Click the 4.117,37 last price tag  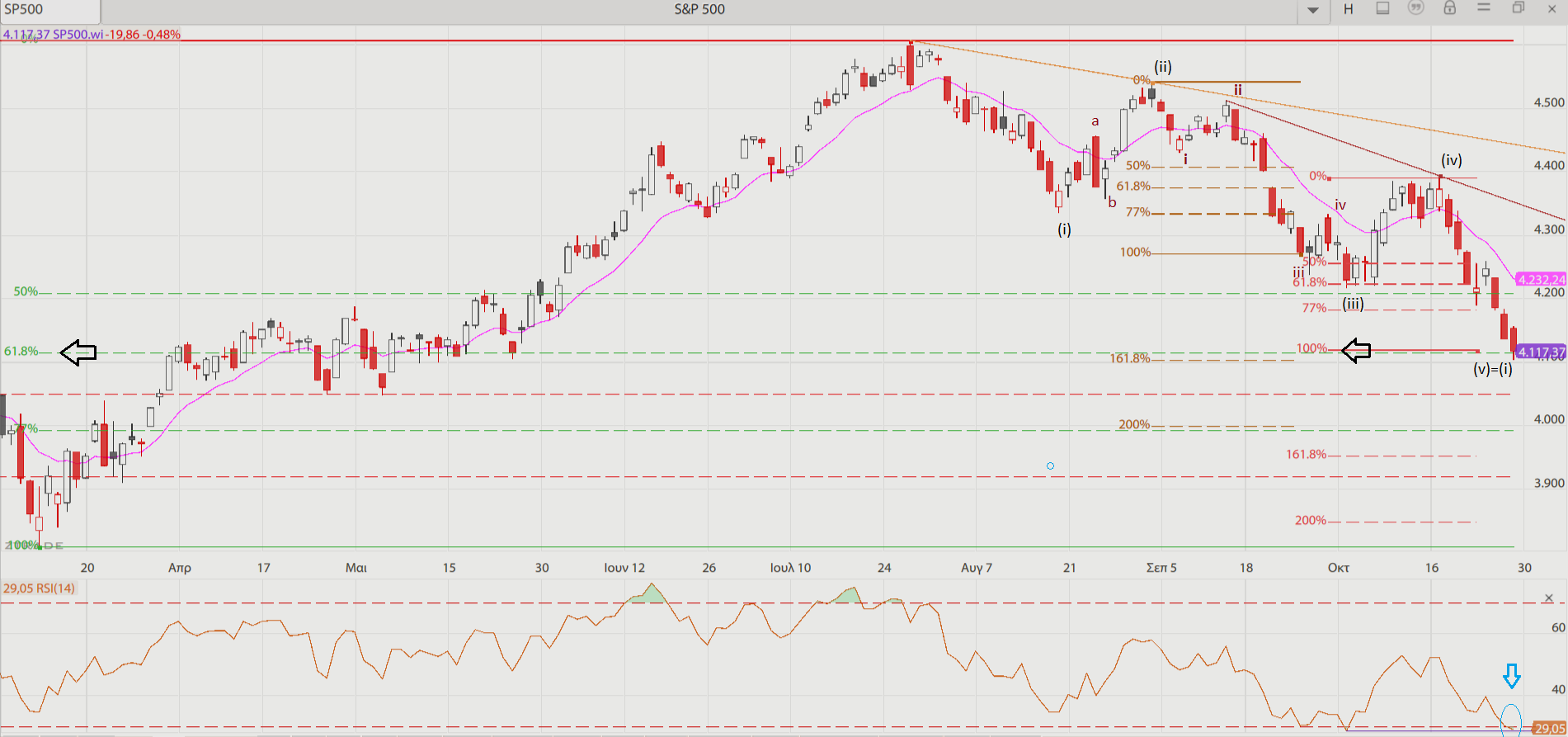(1541, 352)
